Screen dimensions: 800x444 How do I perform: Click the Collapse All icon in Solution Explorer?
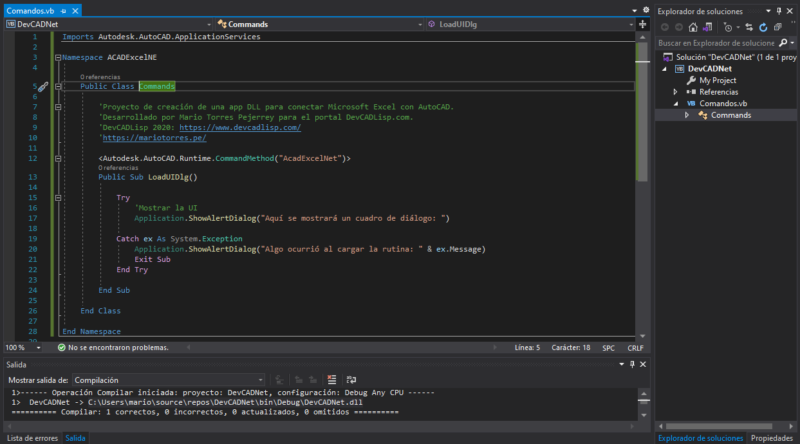point(778,27)
